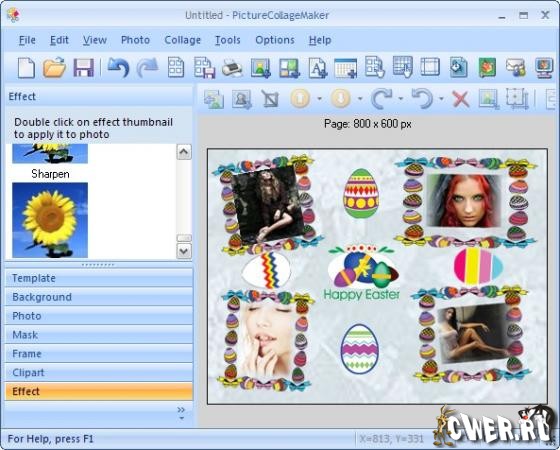This screenshot has width=560, height=450.
Task: Save collage as template icon
Action: (204, 68)
